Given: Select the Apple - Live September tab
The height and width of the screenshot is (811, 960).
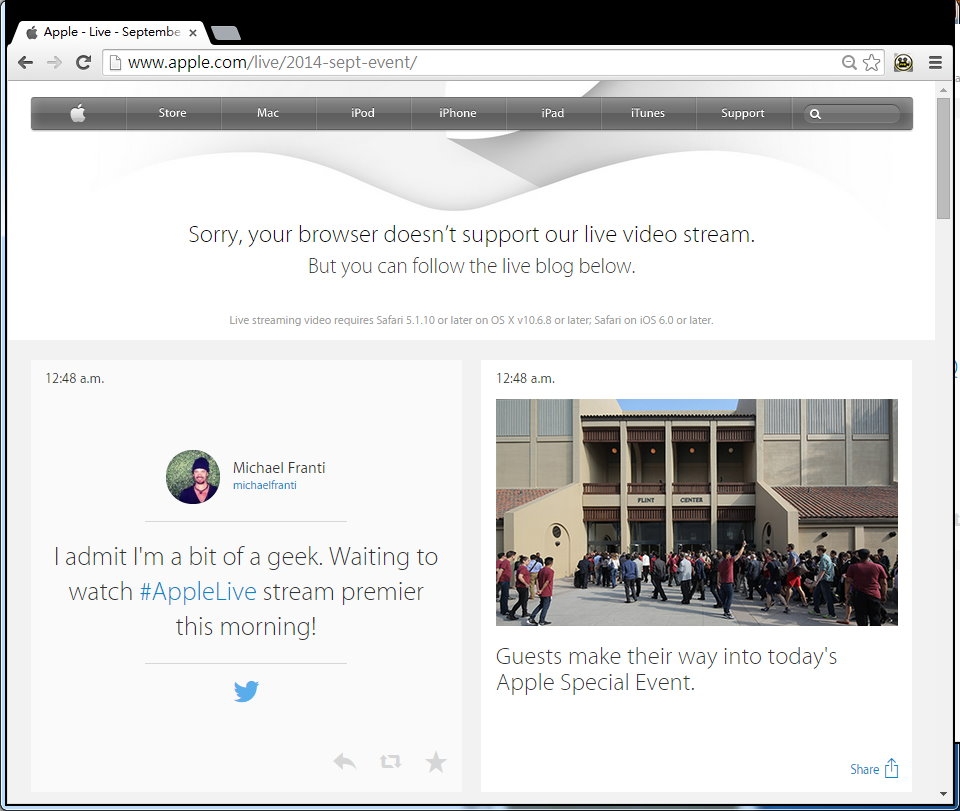Looking at the screenshot, I should [110, 32].
